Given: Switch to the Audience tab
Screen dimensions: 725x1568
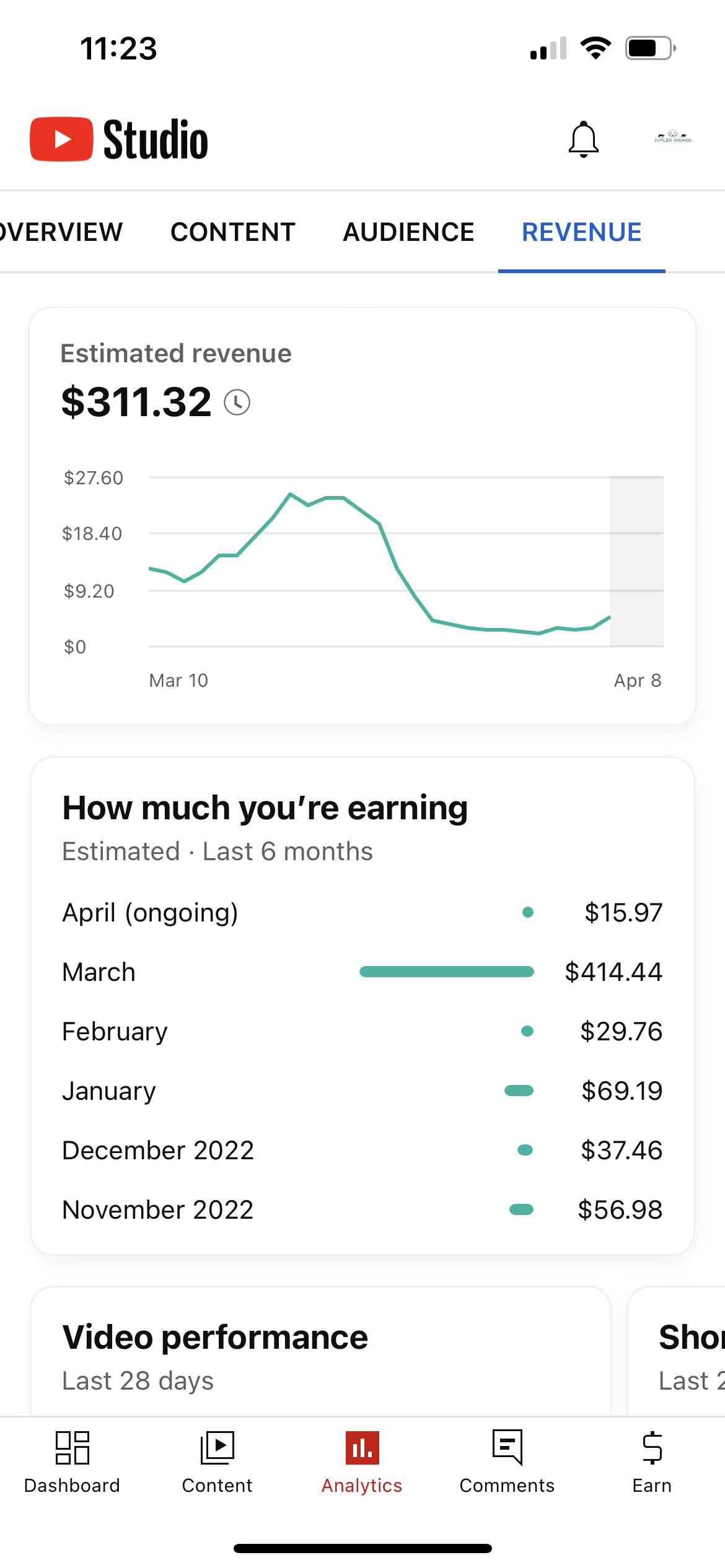Looking at the screenshot, I should (409, 232).
